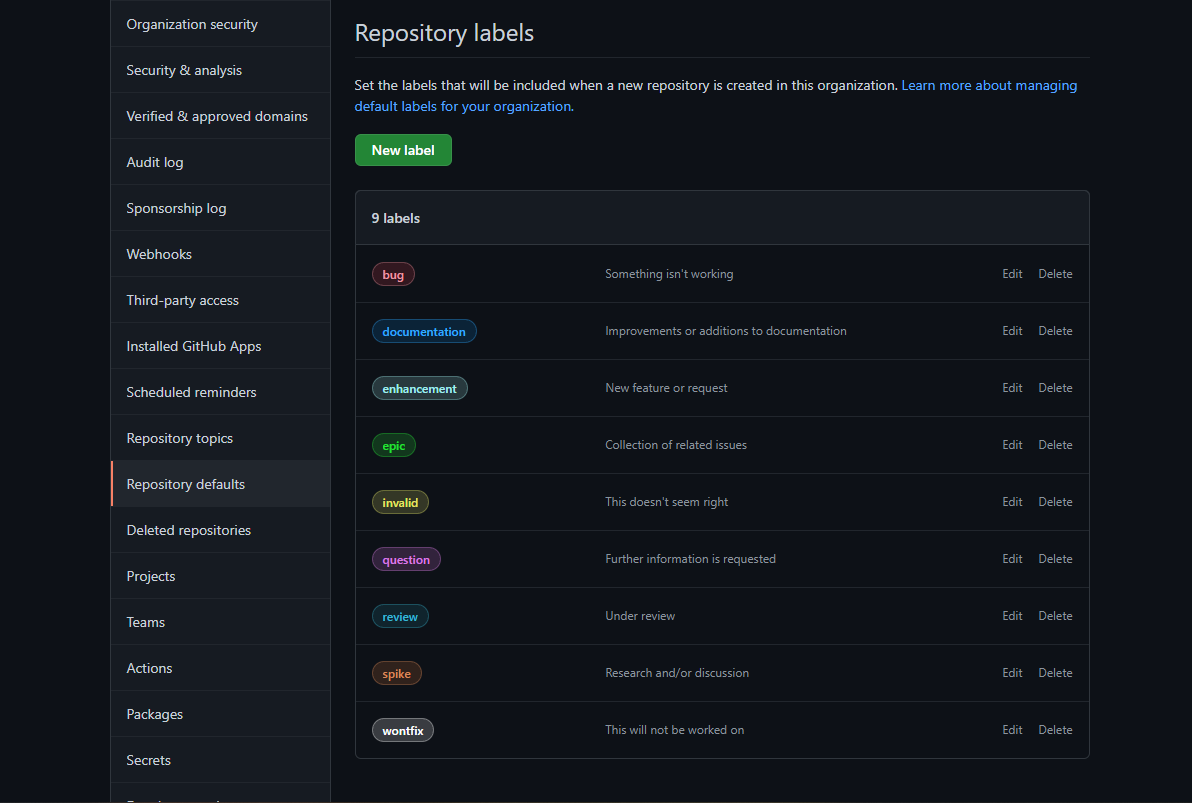Viewport: 1192px width, 803px height.
Task: Click the green epic label tag
Action: [394, 446]
